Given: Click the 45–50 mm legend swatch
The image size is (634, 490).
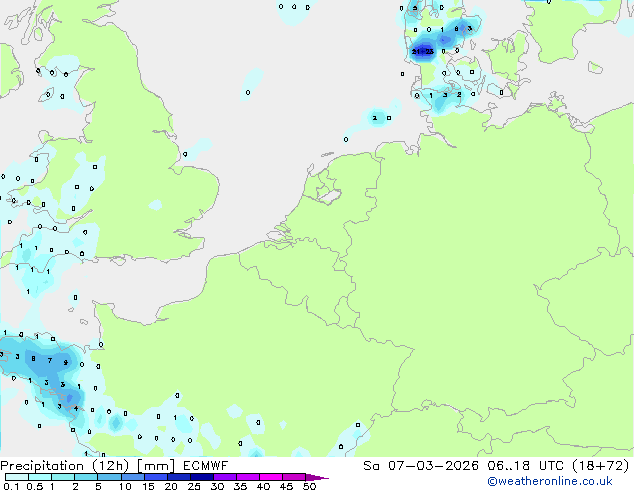Looking at the screenshot, I should point(294,477).
